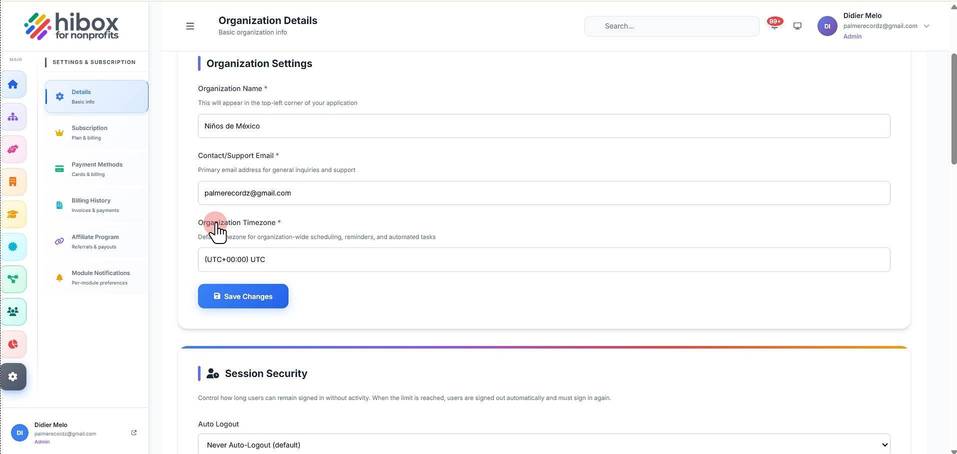Select Module Notifications menu item
Viewport: 957px width, 454px height.
(x=96, y=278)
